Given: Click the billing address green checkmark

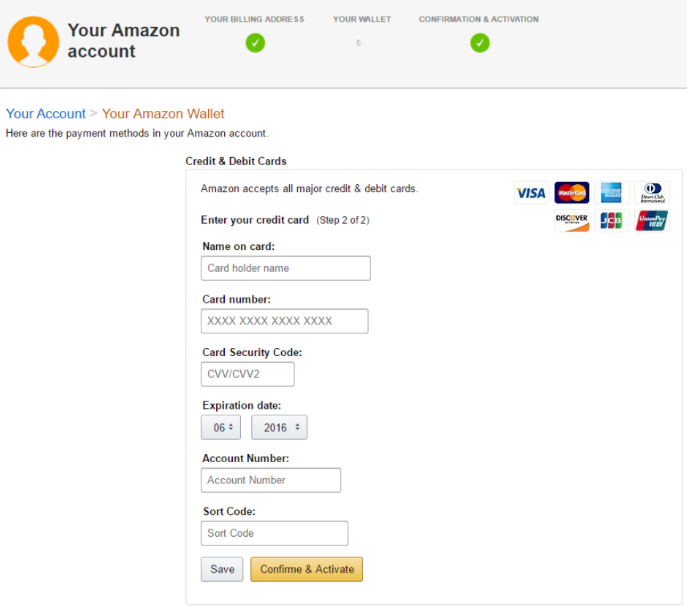Looking at the screenshot, I should click(x=255, y=43).
